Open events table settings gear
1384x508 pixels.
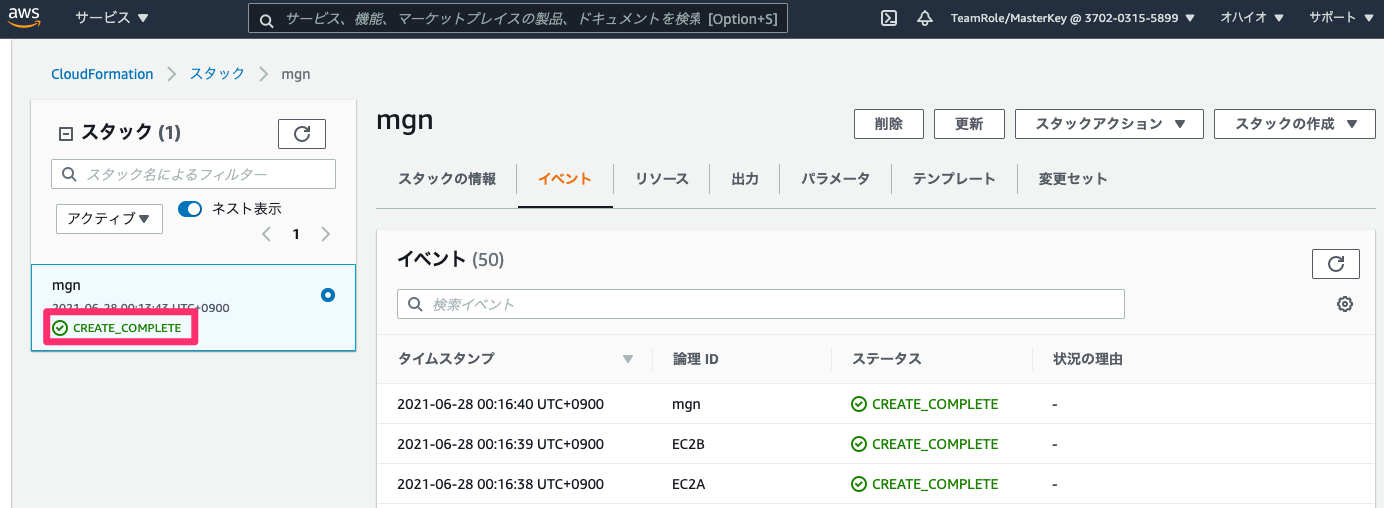(x=1345, y=304)
